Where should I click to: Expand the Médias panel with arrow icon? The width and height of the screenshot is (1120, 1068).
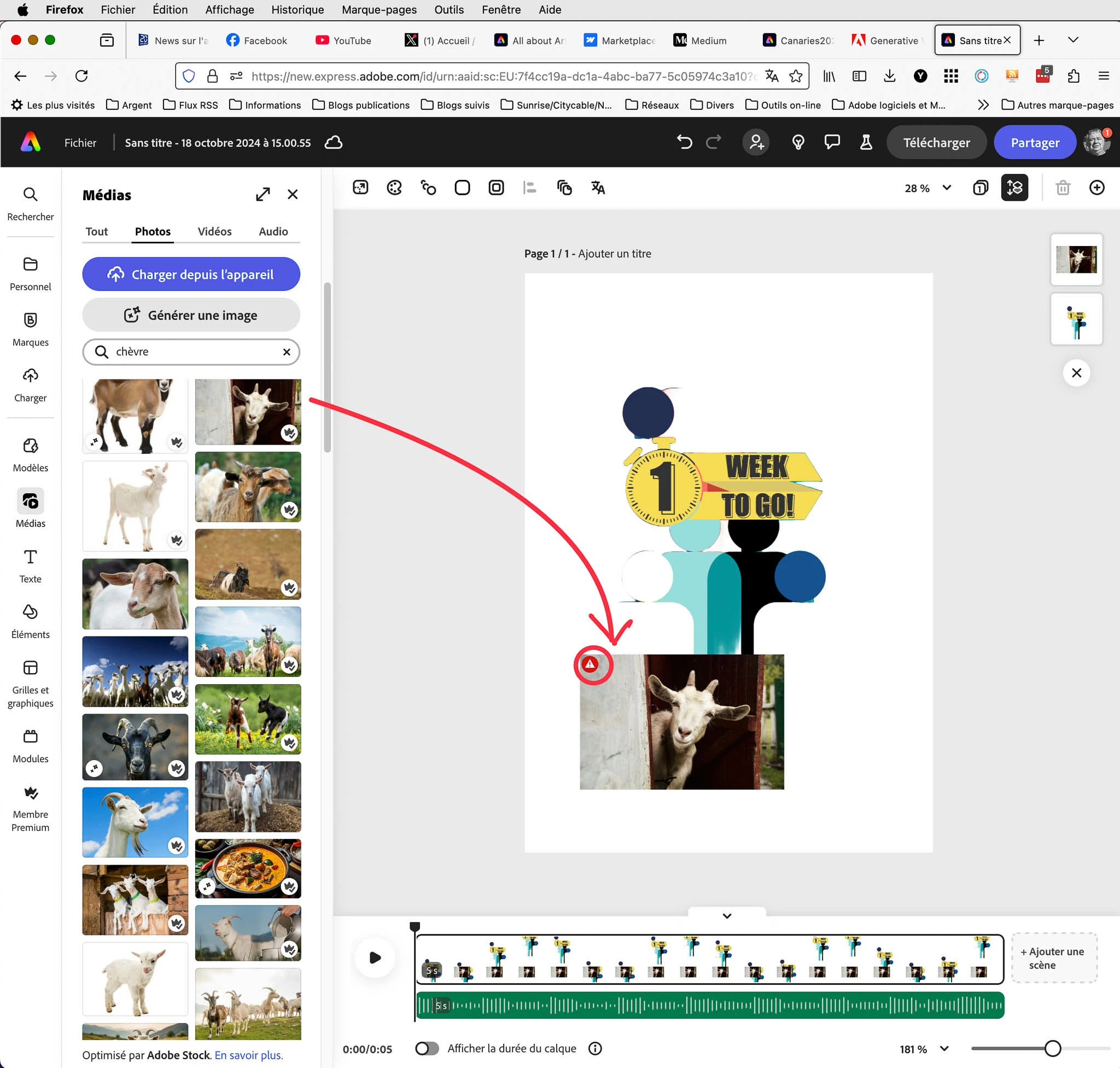(262, 195)
